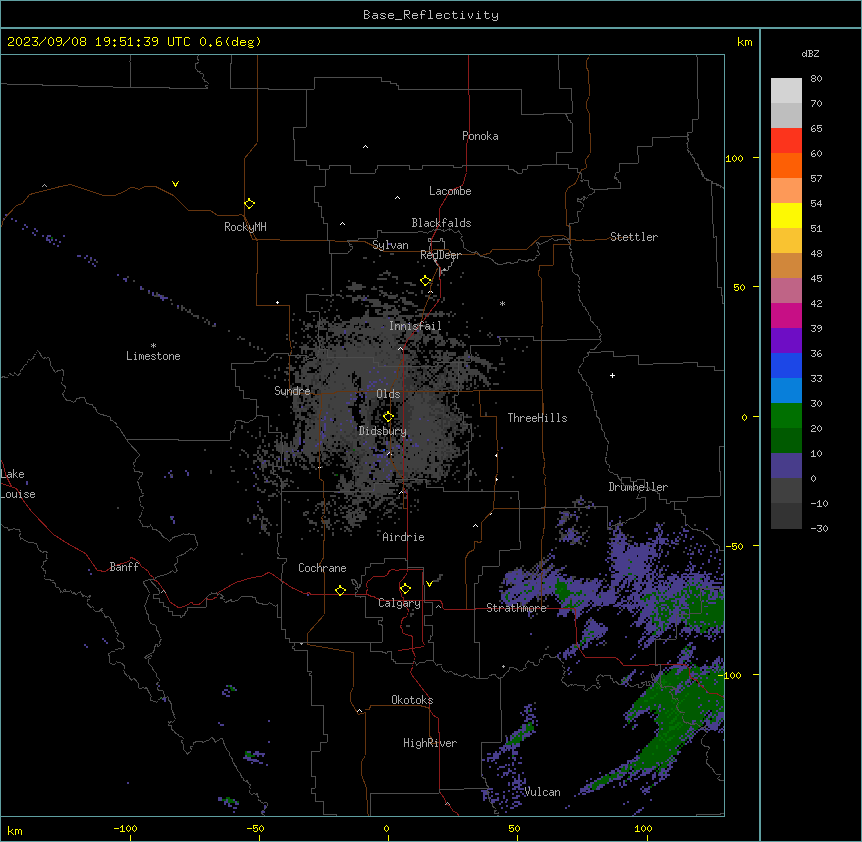This screenshot has height=842, width=862.
Task: Click the Drumheller label
Action: (x=638, y=487)
